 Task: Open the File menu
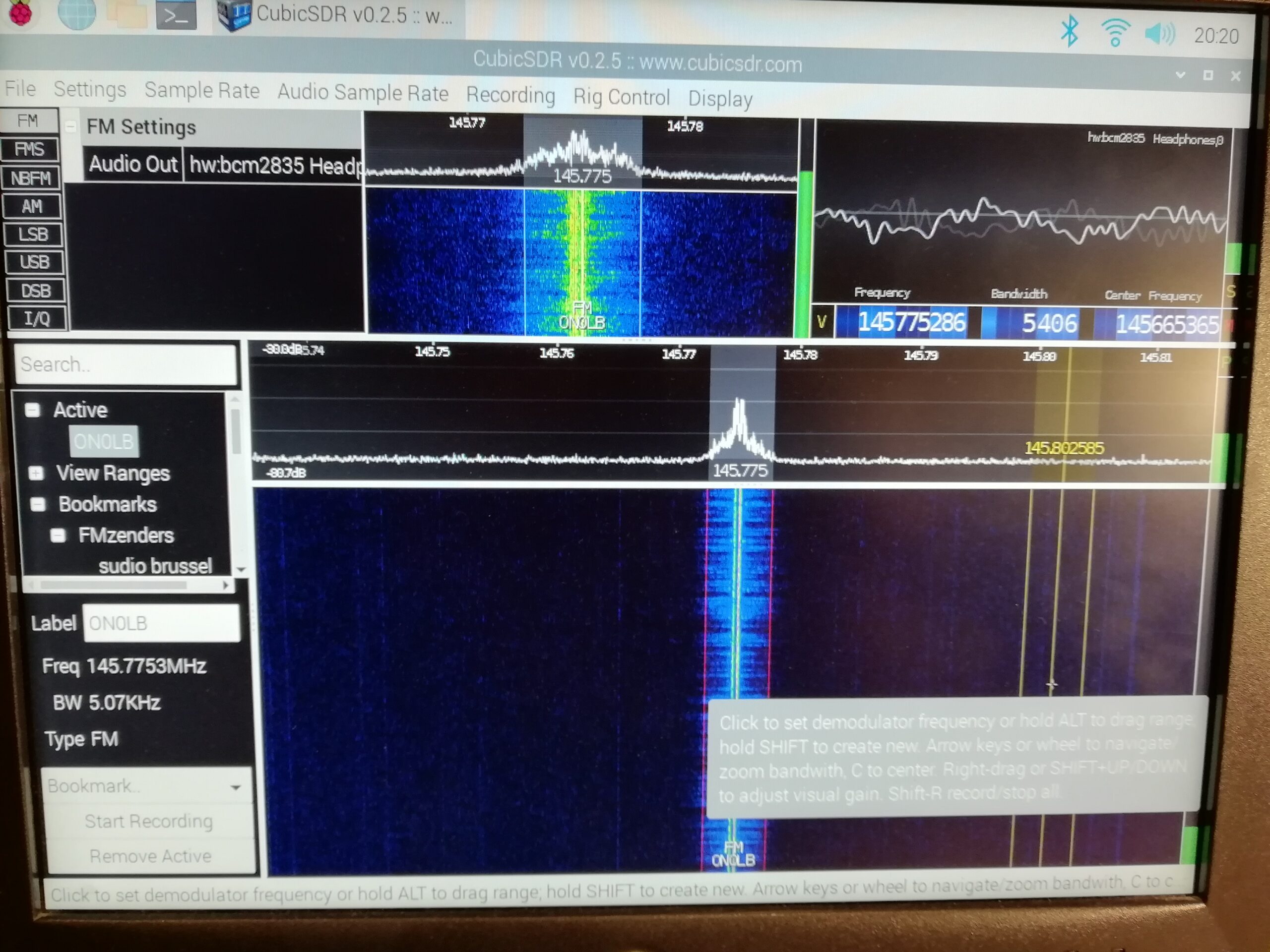[20, 88]
